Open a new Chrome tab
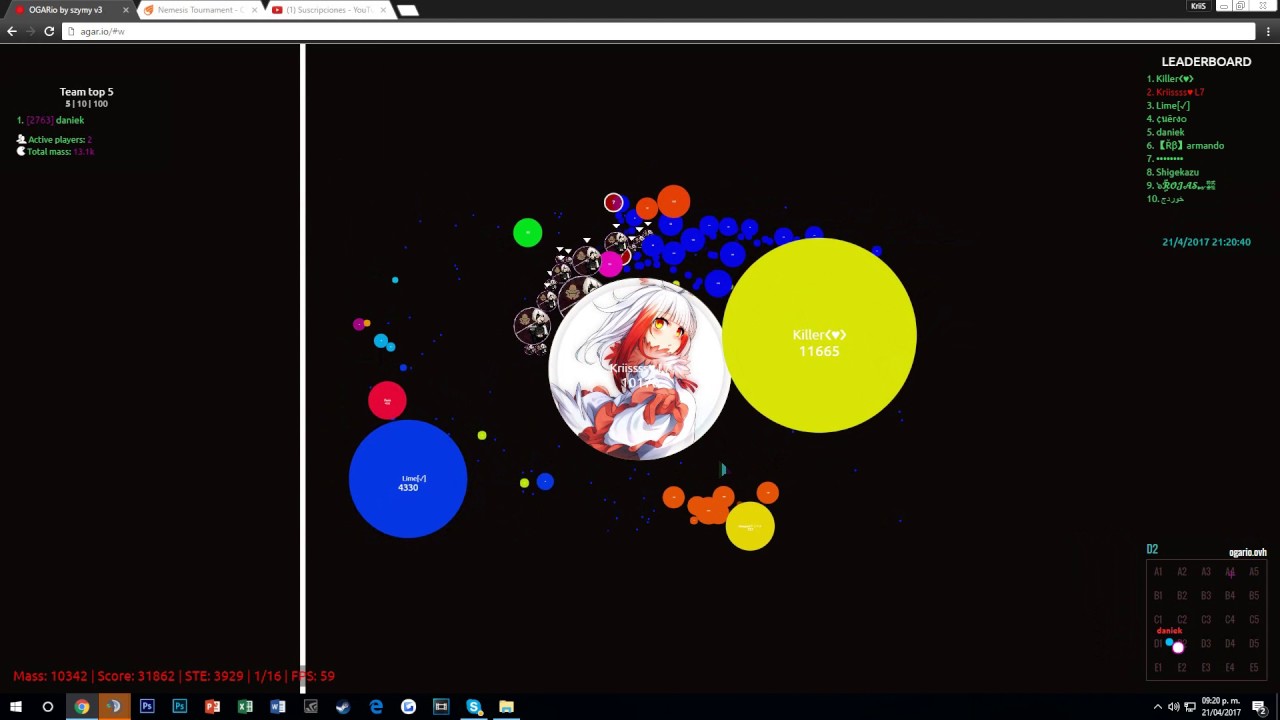 tap(407, 10)
